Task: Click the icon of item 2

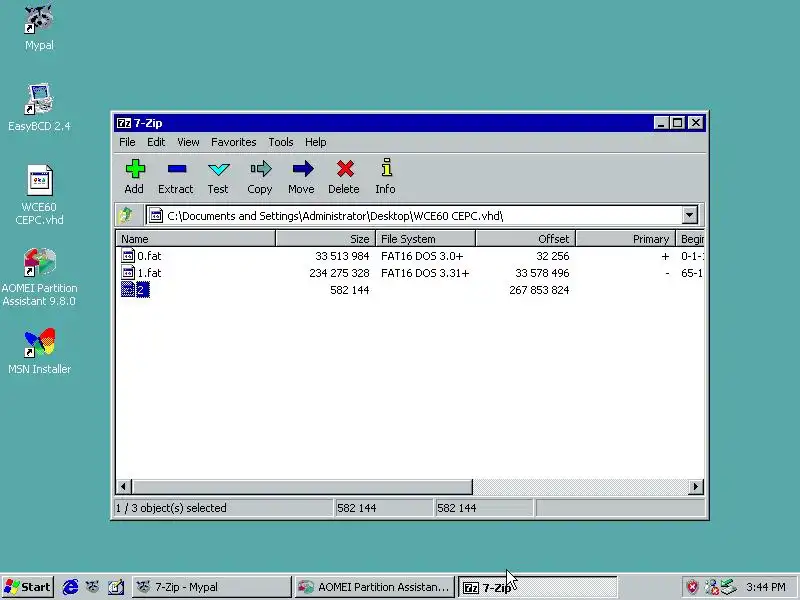Action: click(128, 290)
